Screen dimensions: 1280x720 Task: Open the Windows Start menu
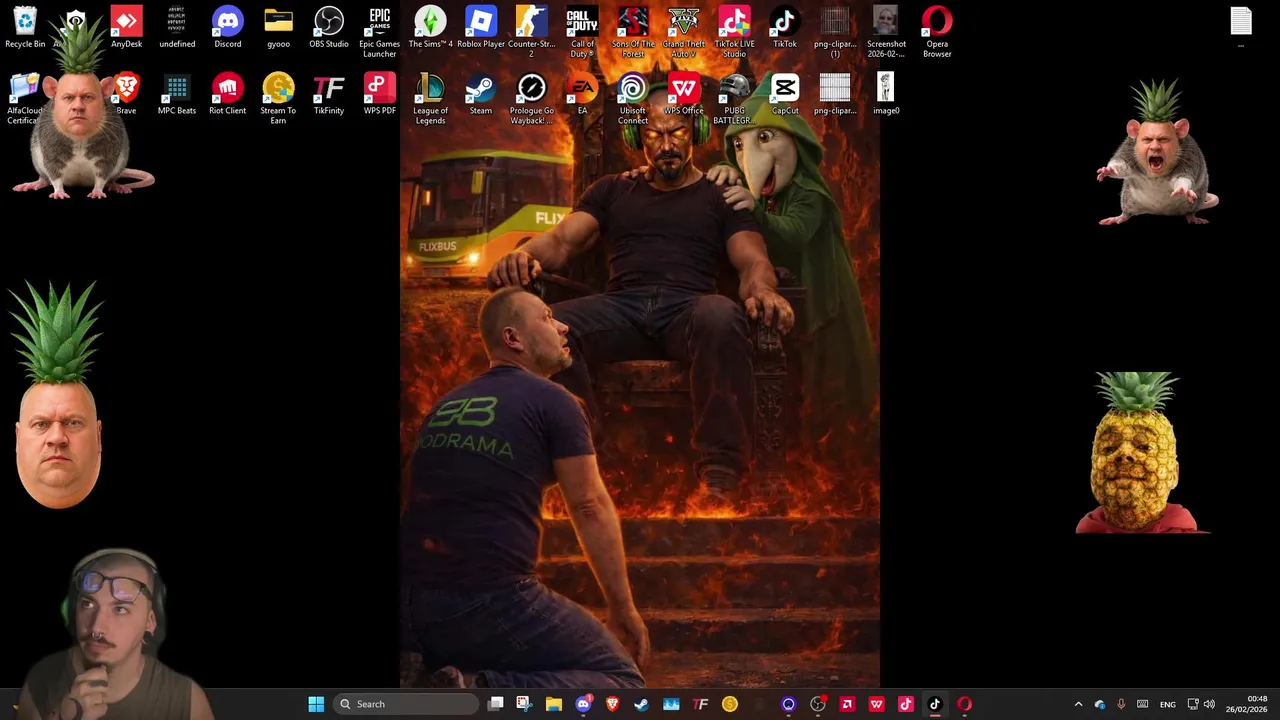(316, 704)
